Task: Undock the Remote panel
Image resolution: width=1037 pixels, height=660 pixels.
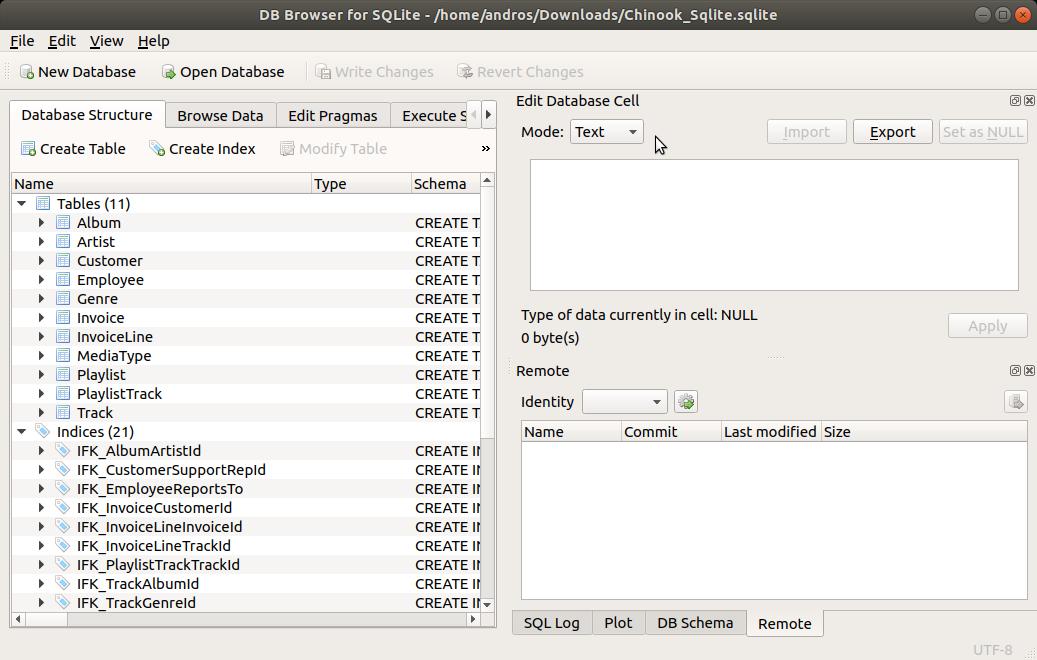Action: coord(1015,370)
